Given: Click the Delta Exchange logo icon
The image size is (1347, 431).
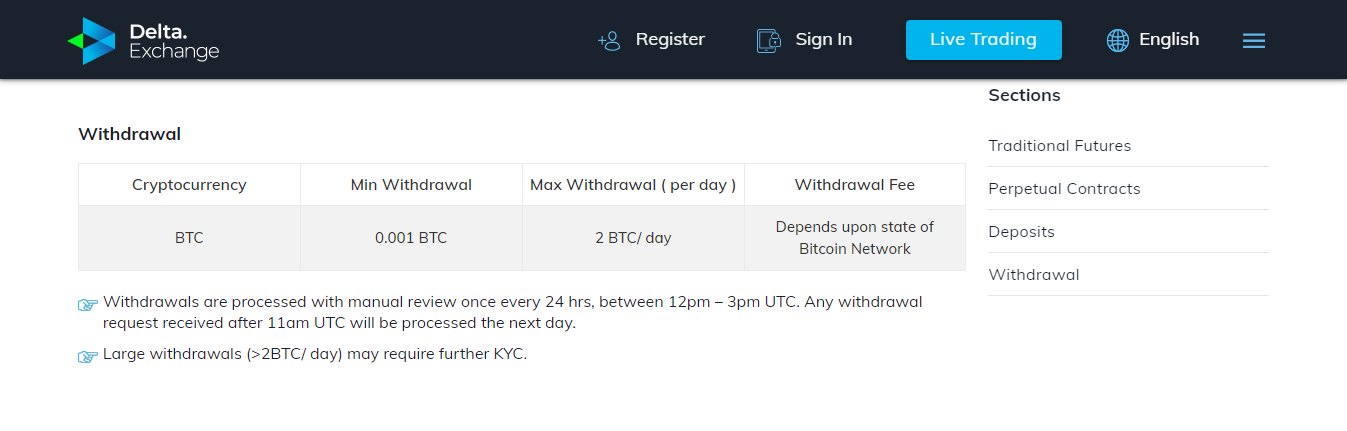Looking at the screenshot, I should [91, 40].
